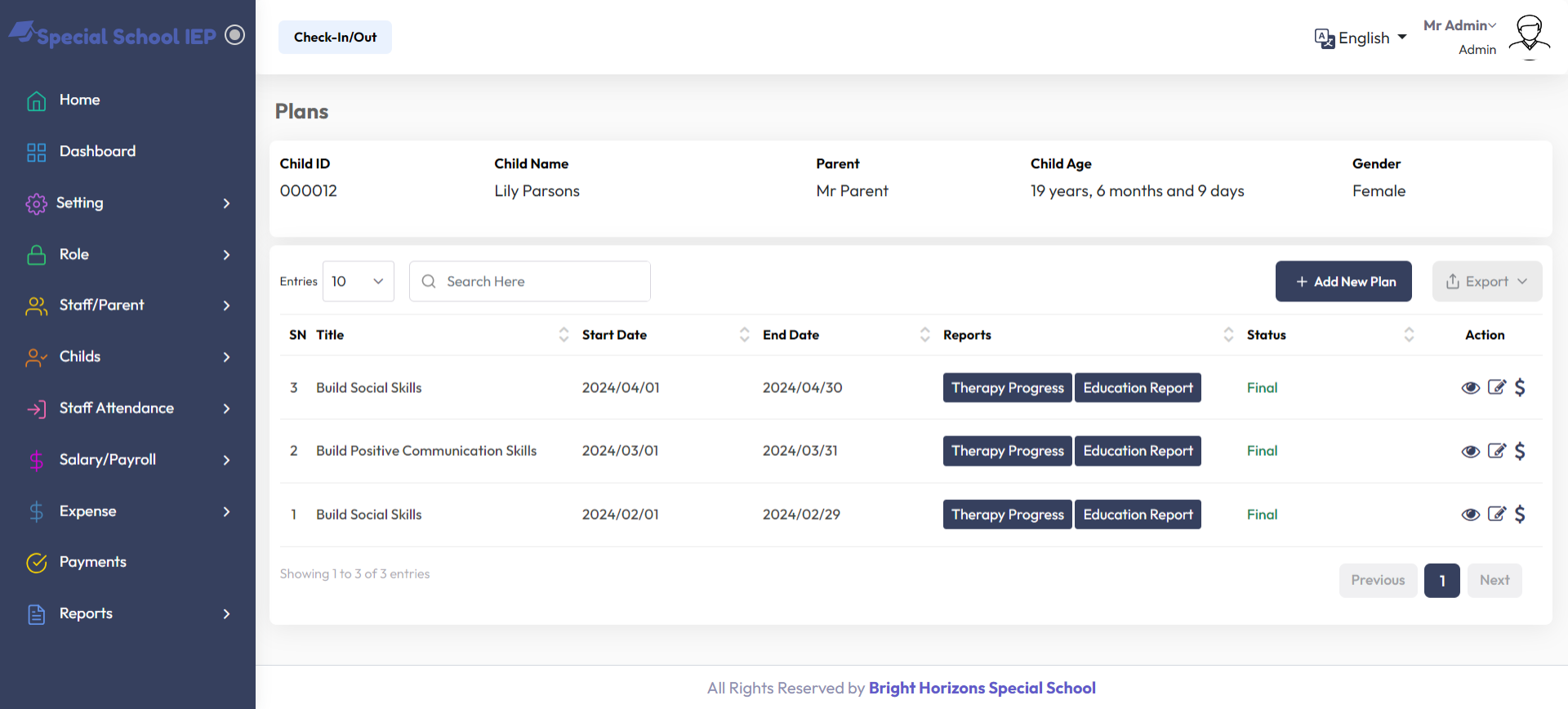Open the Entries count dropdown
Image resolution: width=1568 pixels, height=709 pixels.
click(x=358, y=281)
